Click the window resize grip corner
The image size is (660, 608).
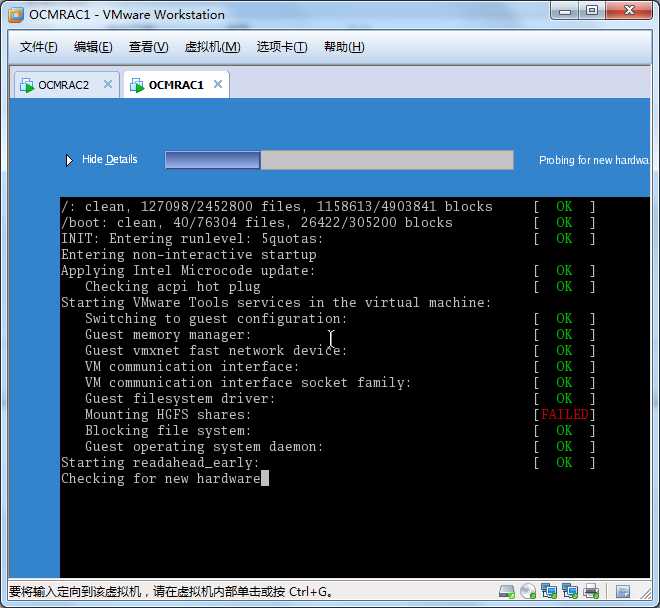pyautogui.click(x=646, y=593)
